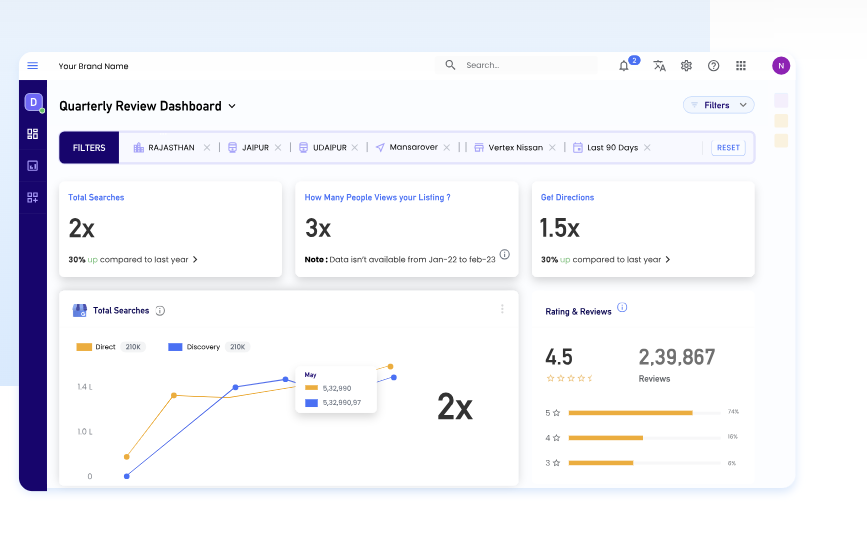Open the Filters dropdown button
This screenshot has height=547, width=867.
(718, 105)
